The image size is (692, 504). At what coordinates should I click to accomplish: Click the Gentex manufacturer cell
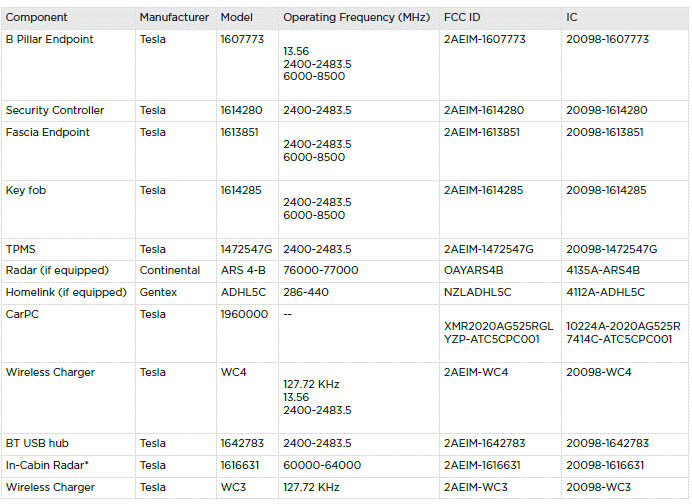158,293
